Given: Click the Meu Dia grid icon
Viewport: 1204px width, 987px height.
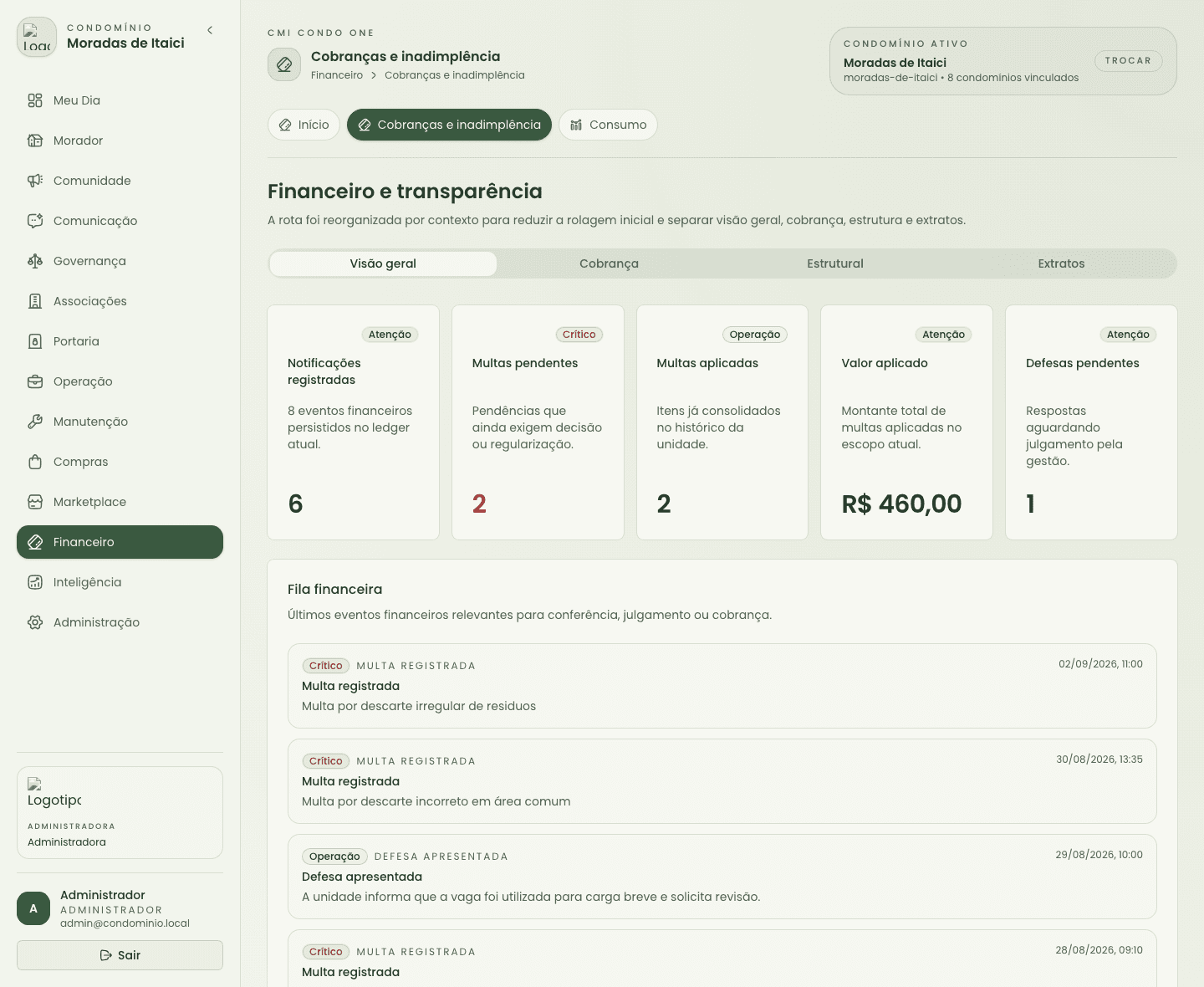Looking at the screenshot, I should [35, 100].
